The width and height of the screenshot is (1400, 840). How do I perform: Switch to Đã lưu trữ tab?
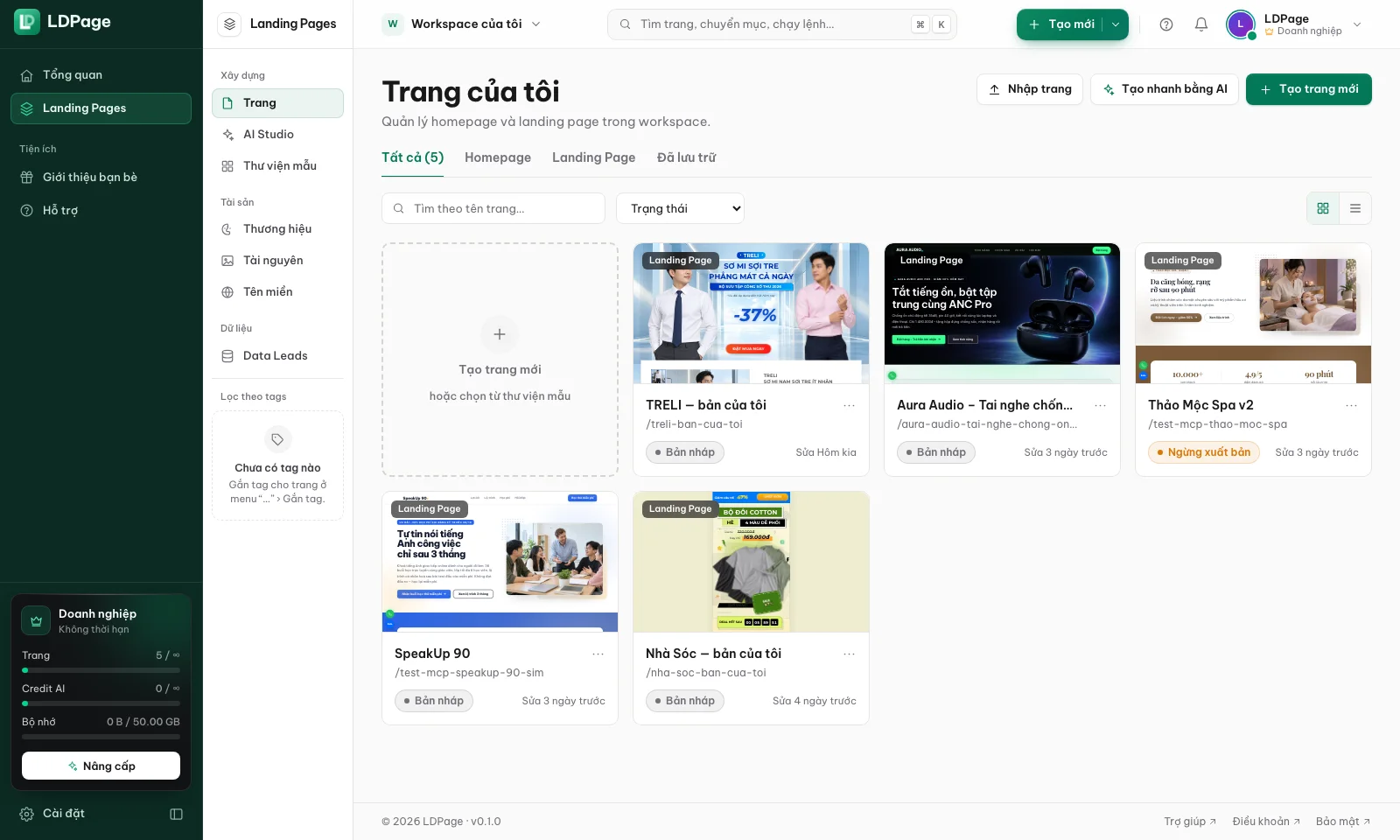[686, 157]
